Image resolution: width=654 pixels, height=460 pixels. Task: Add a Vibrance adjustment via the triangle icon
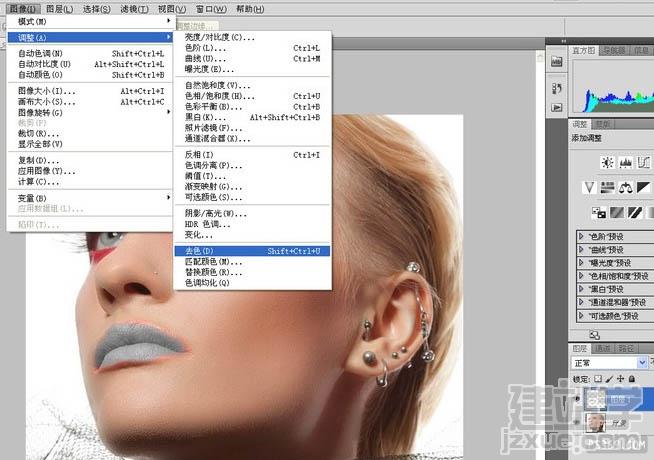click(589, 188)
